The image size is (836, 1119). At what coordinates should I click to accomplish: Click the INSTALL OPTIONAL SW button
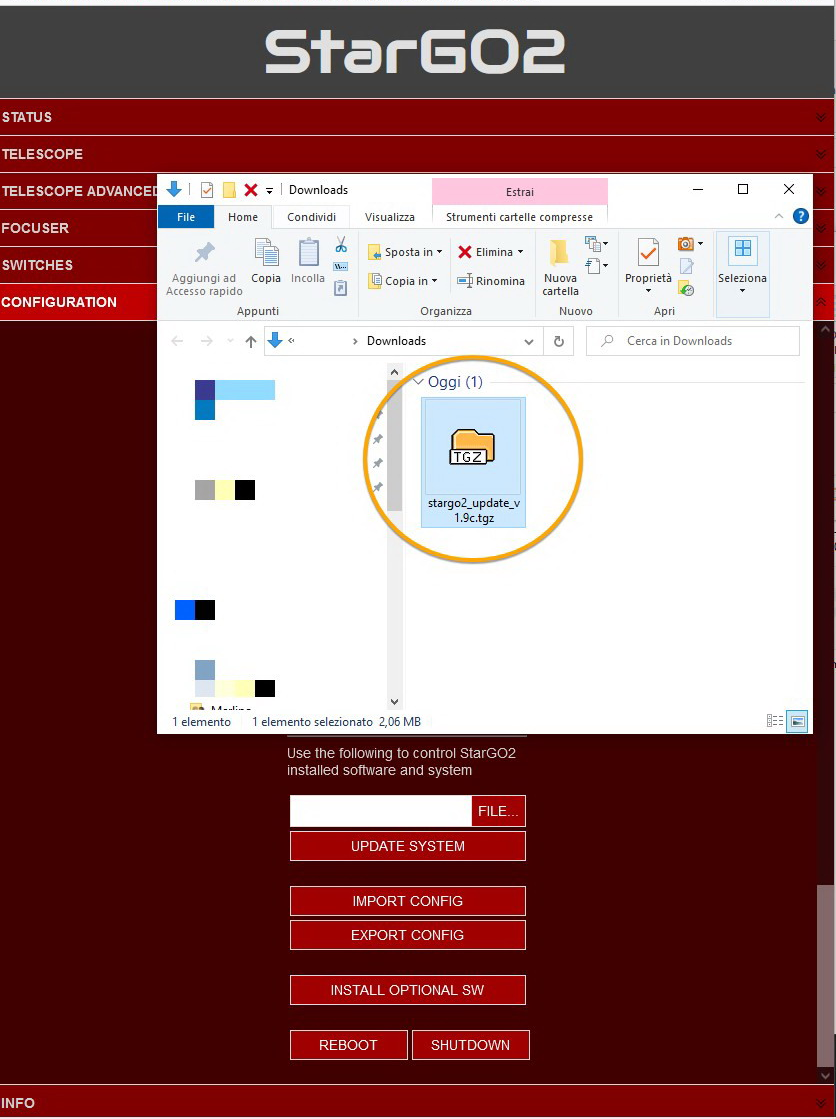click(408, 990)
